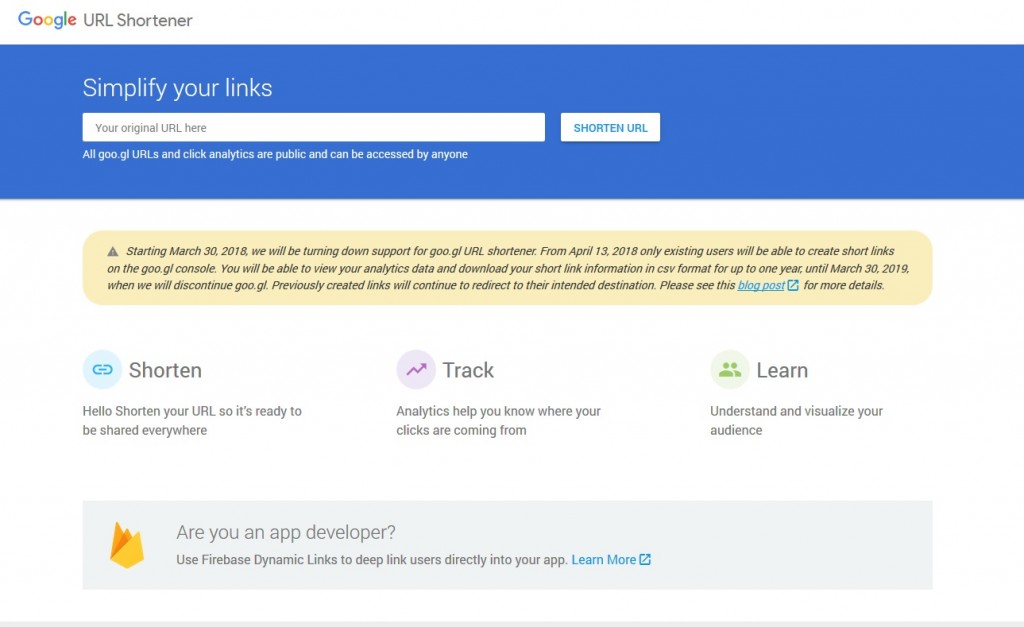Click the green Learn people icon

click(730, 369)
